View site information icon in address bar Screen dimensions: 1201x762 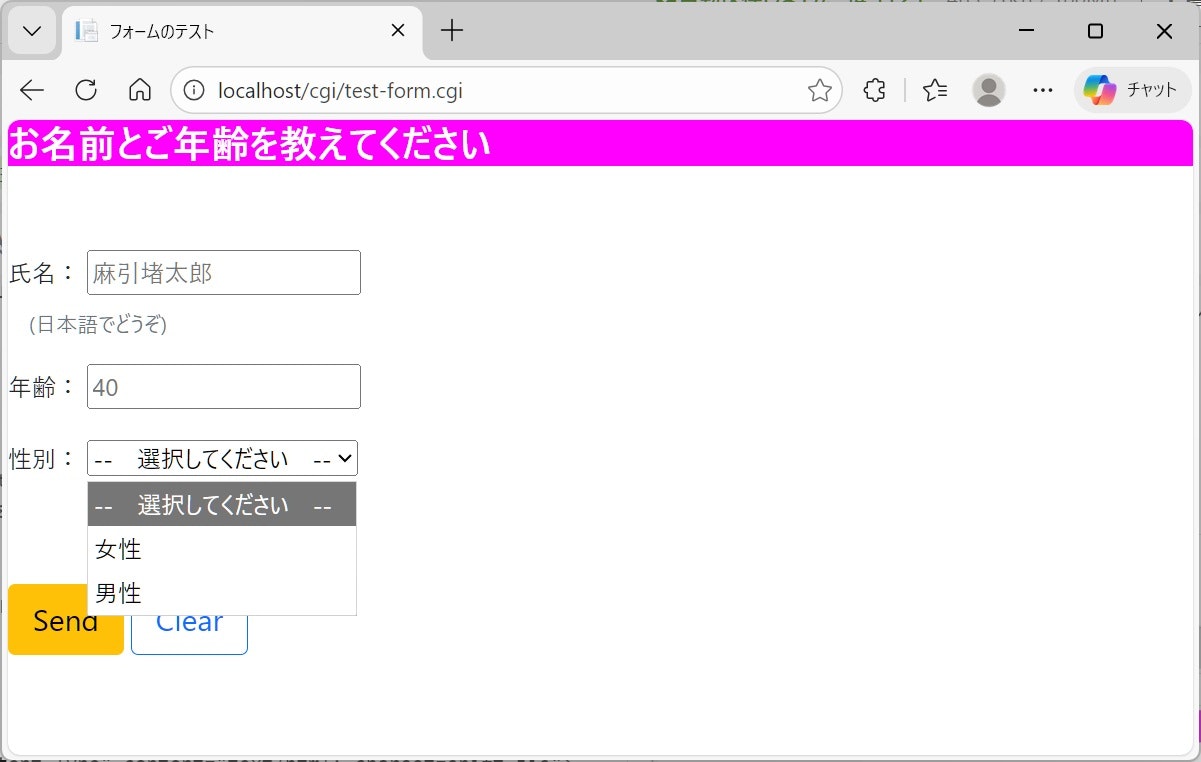point(194,91)
